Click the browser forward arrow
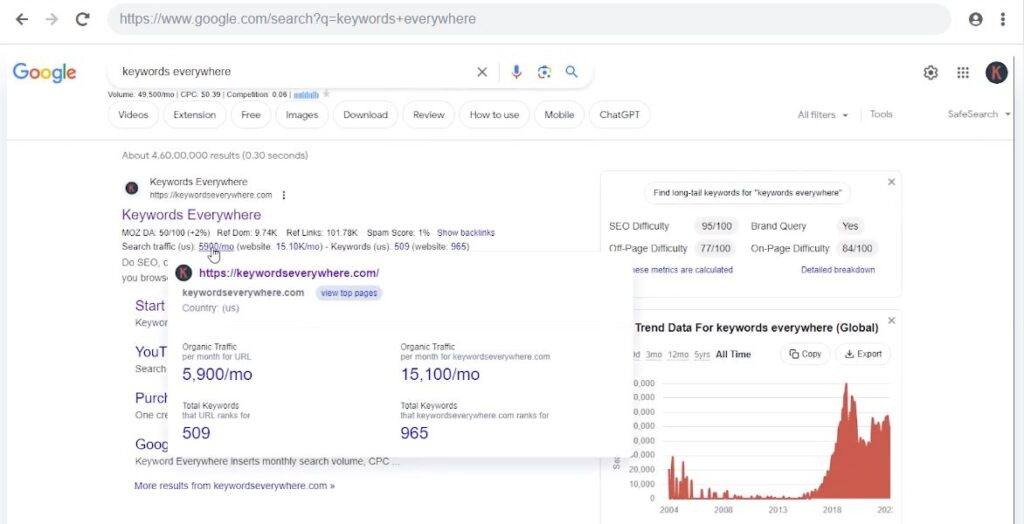The width and height of the screenshot is (1024, 524). coord(52,19)
